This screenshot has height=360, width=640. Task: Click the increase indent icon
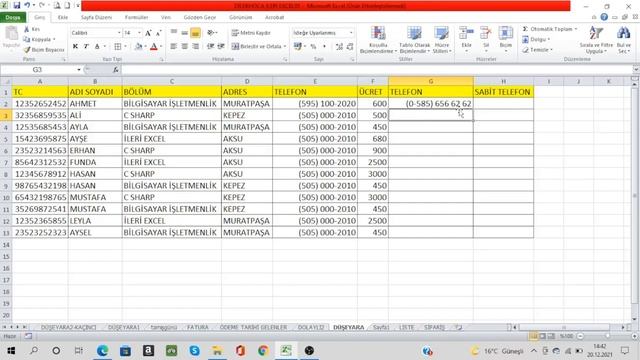click(x=221, y=47)
